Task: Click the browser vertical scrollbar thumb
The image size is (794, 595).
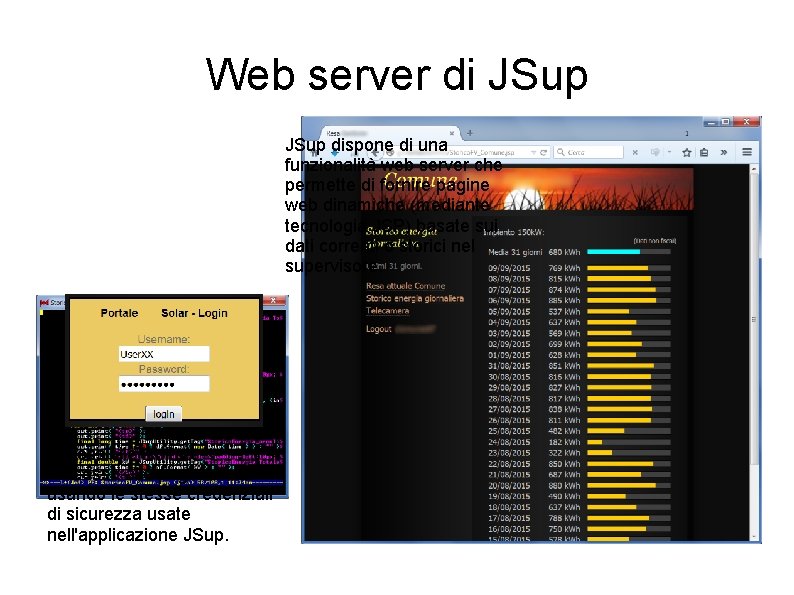Action: (754, 319)
